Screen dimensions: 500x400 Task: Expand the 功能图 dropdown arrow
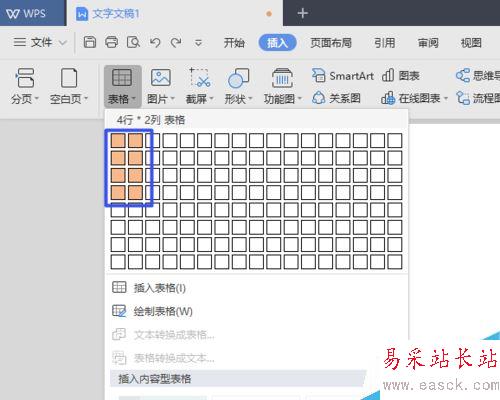299,99
